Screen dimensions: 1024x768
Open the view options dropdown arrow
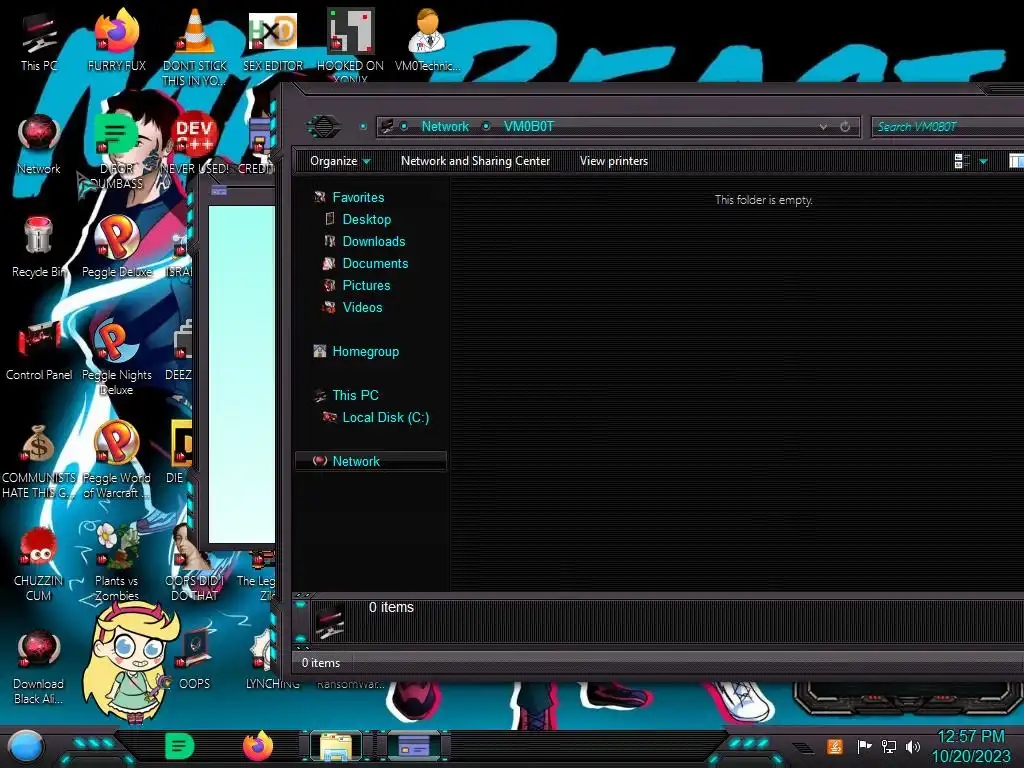(x=984, y=161)
